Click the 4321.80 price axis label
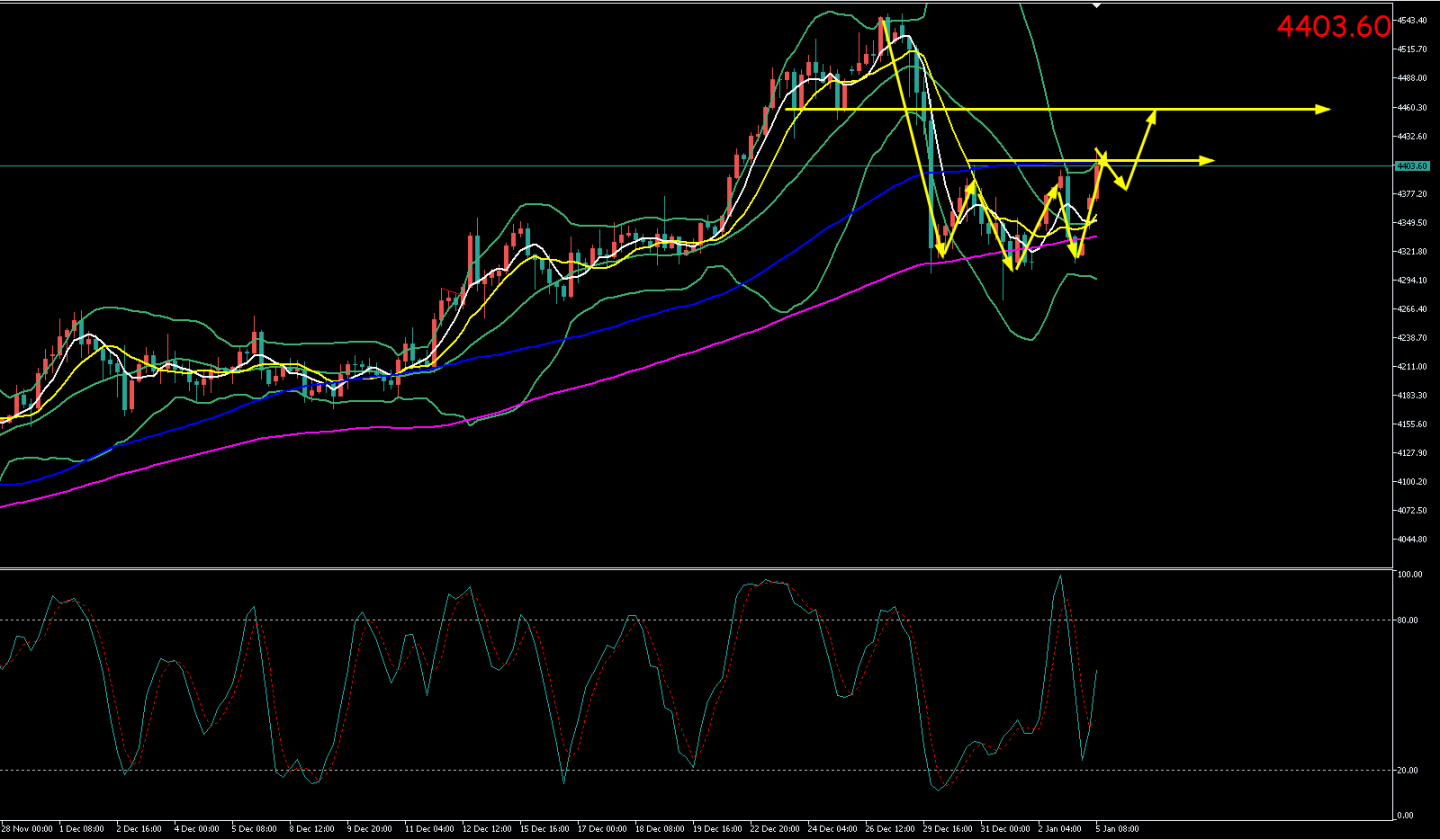 (x=1412, y=251)
